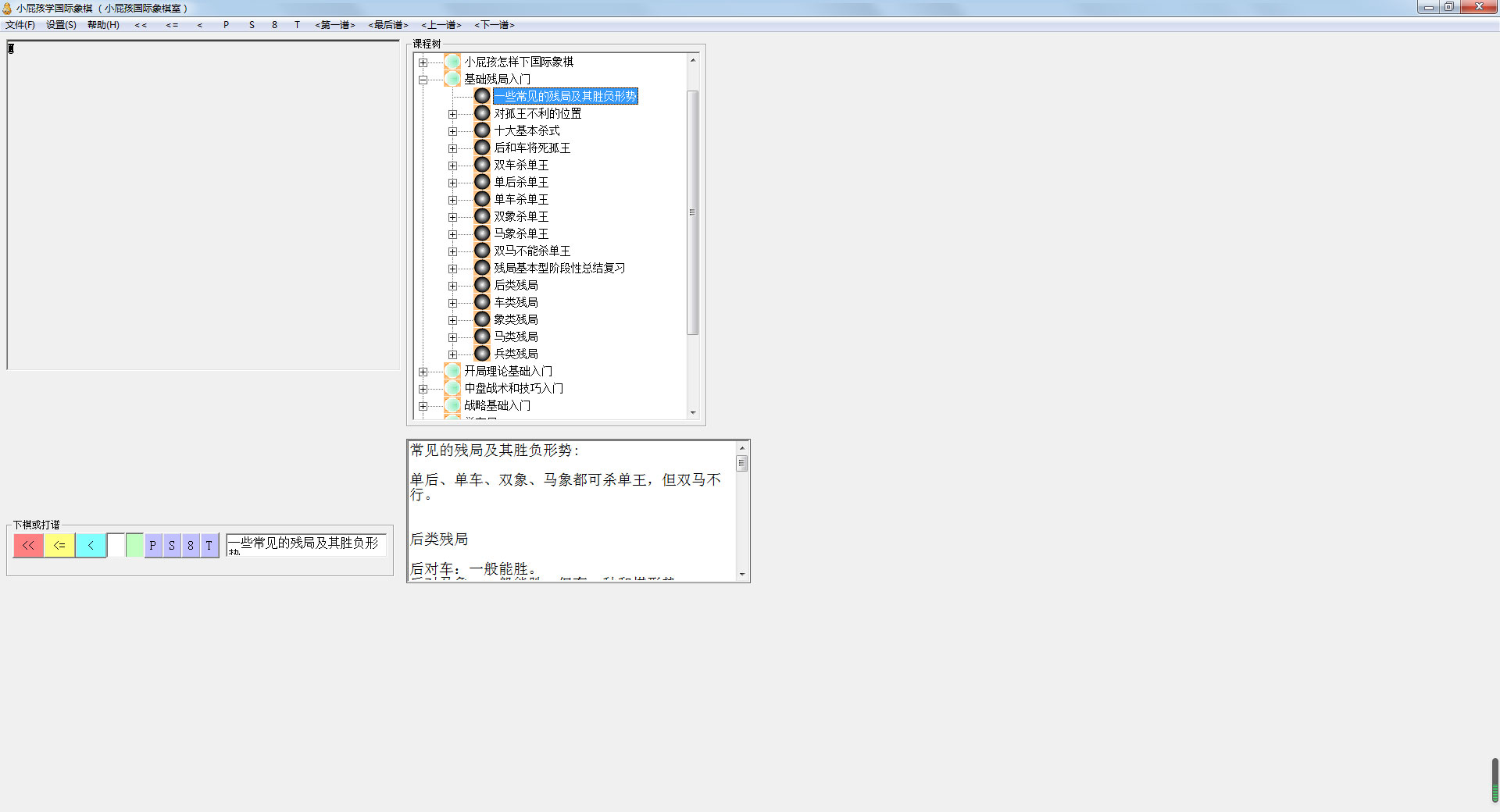Click the cyan < back button
The image size is (1500, 812).
click(x=91, y=545)
